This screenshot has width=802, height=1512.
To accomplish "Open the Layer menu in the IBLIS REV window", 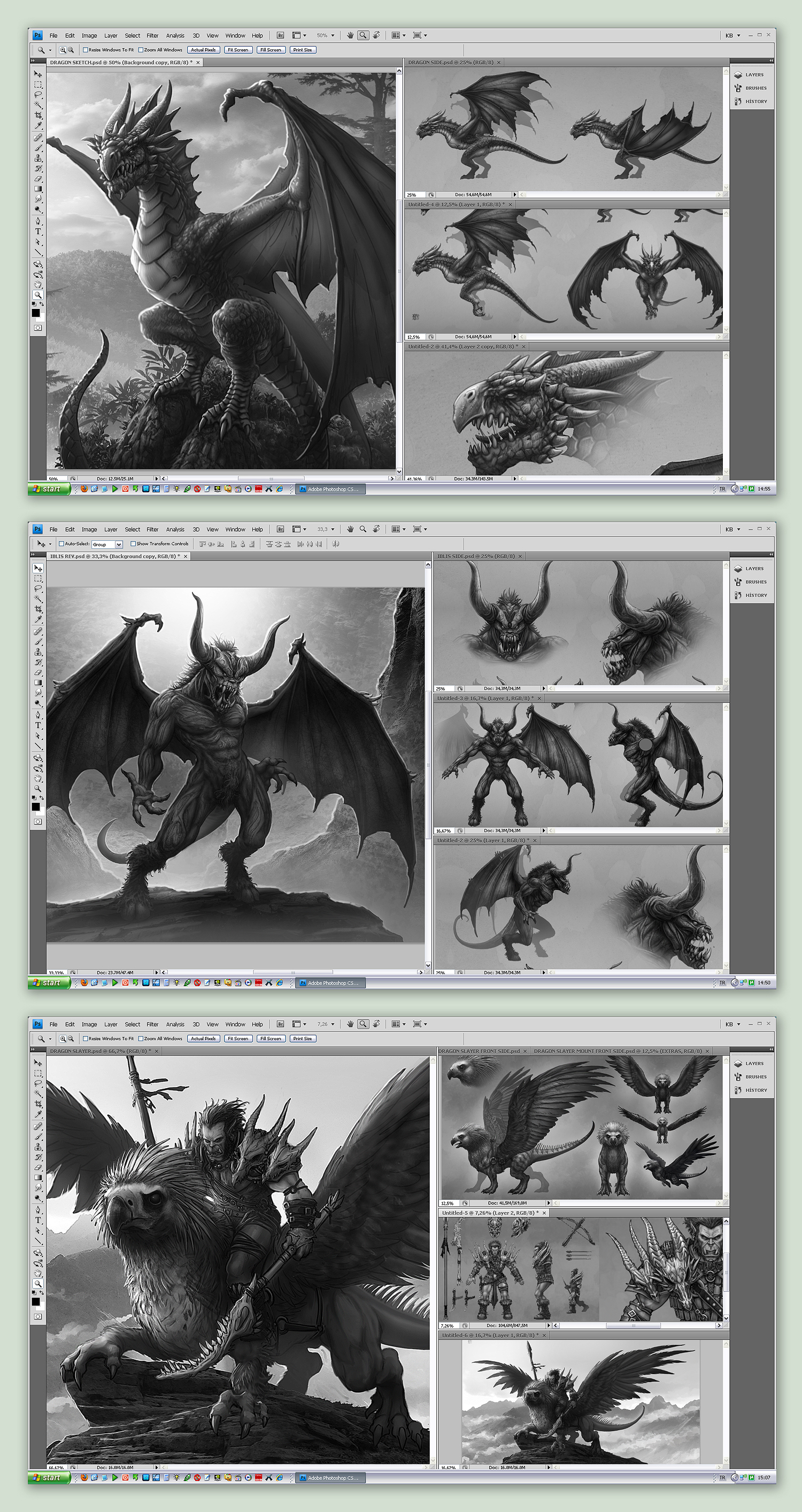I will 110,529.
